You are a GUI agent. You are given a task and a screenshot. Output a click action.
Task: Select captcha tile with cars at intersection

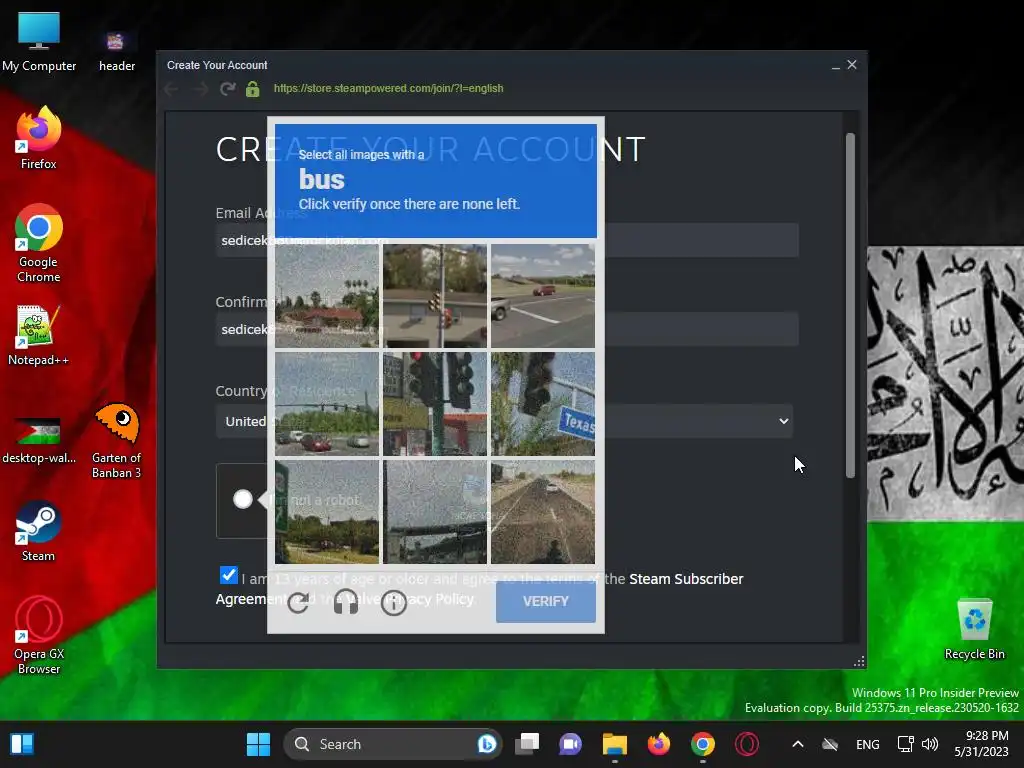(327, 404)
